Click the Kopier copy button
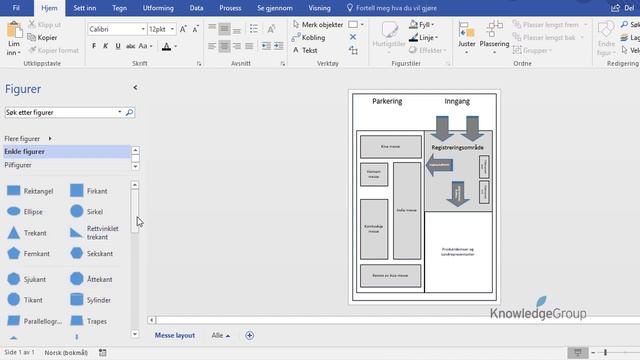Screen dimensions: 640x360 click(42, 38)
